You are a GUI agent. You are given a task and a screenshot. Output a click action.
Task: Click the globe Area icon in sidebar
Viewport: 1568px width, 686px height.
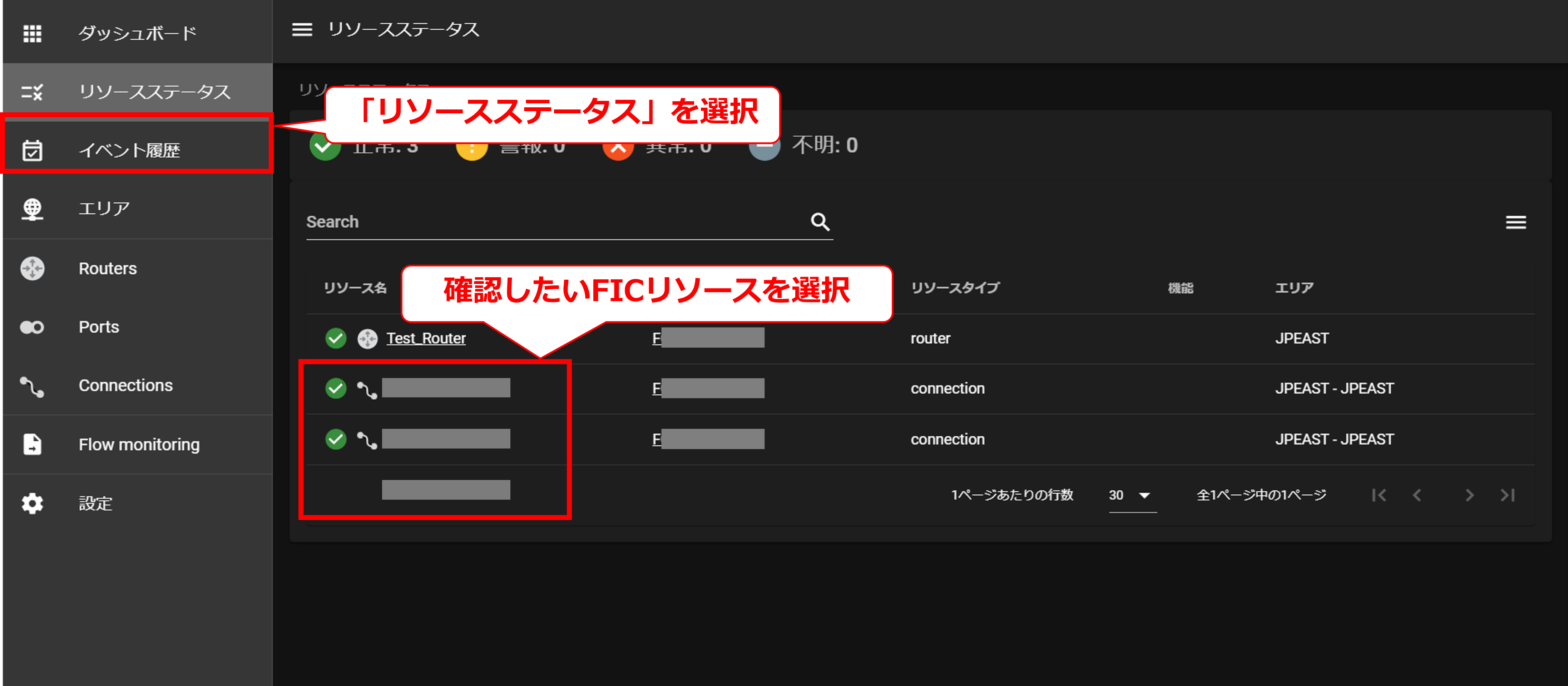tap(32, 209)
